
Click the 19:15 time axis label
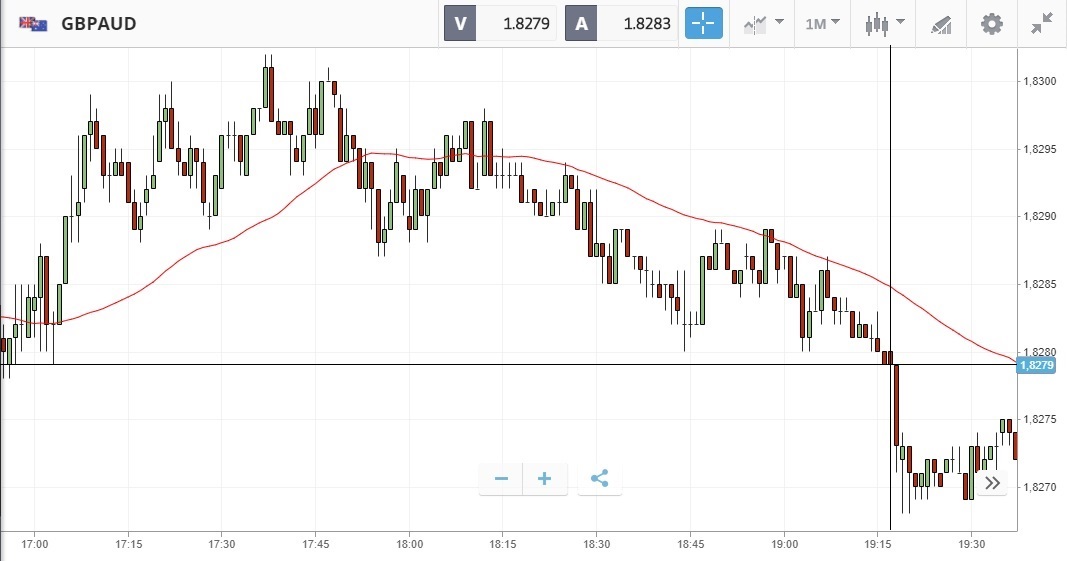(x=878, y=544)
